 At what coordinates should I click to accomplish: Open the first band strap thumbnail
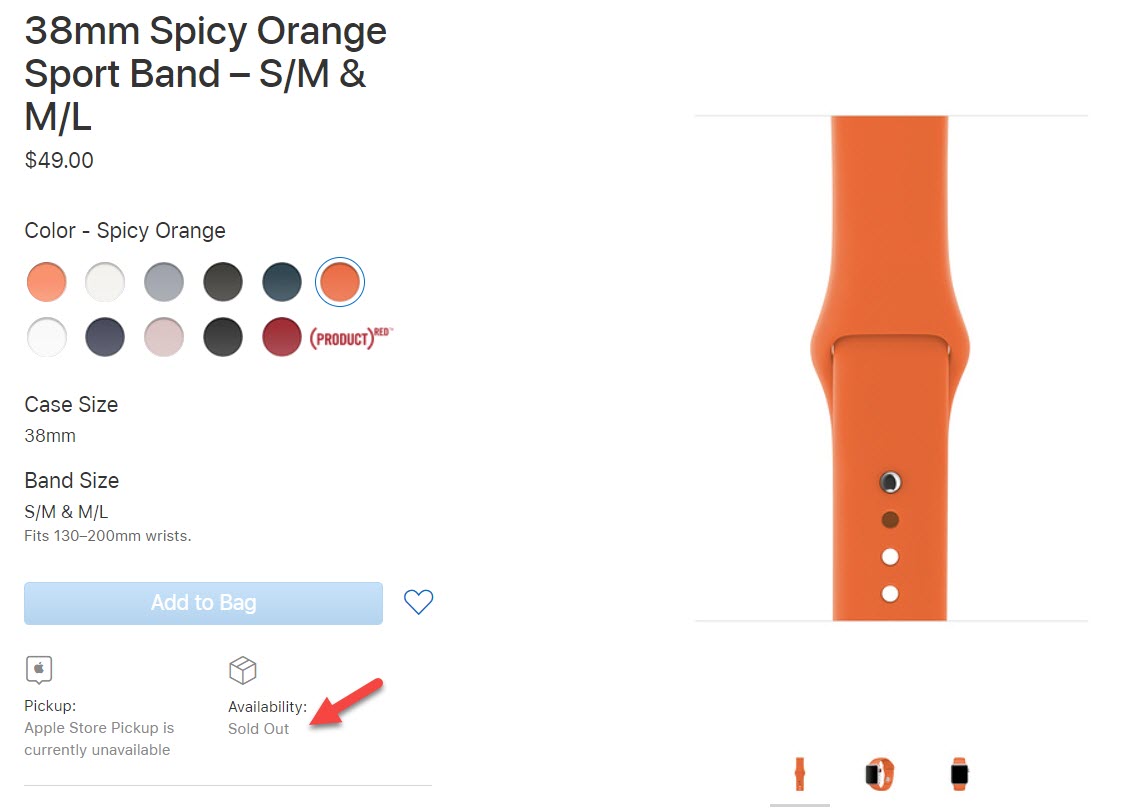(x=800, y=773)
